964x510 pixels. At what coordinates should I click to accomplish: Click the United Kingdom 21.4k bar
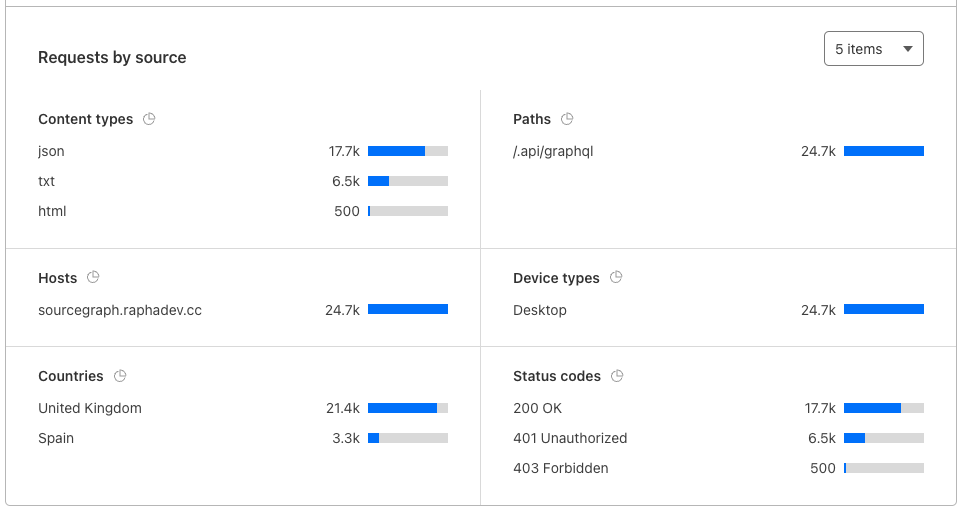point(408,408)
